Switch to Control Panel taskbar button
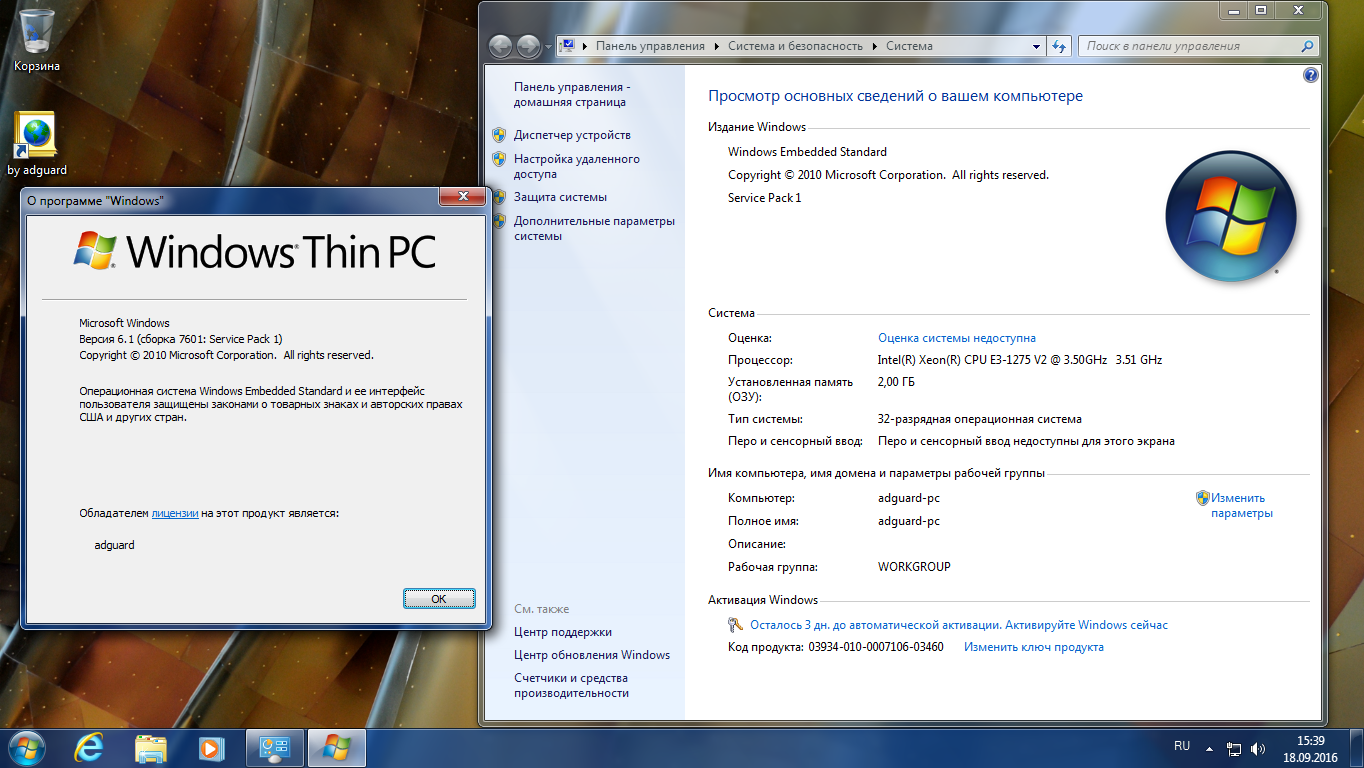The height and width of the screenshot is (768, 1364). coord(274,748)
